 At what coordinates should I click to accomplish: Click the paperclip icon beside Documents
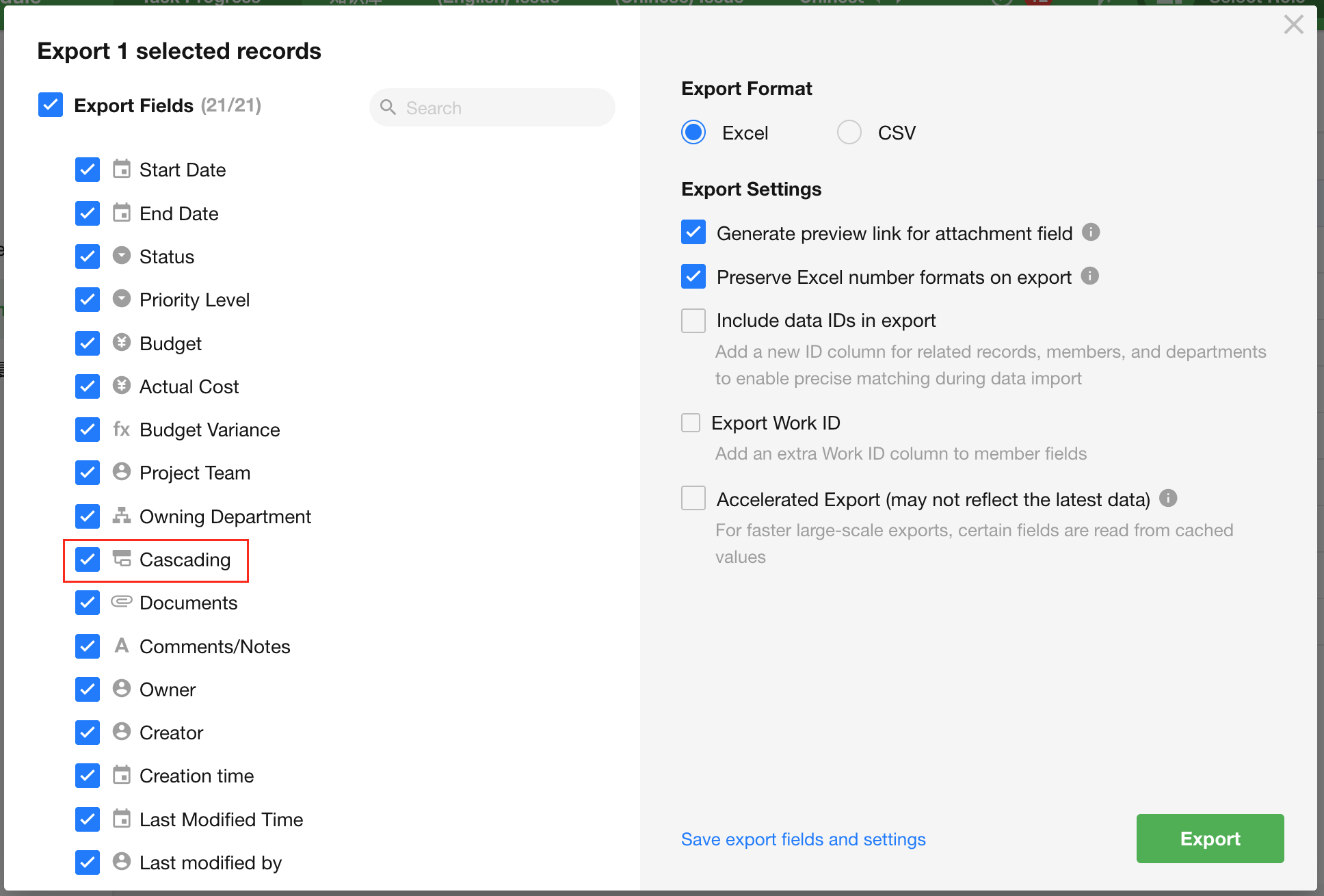coord(122,602)
